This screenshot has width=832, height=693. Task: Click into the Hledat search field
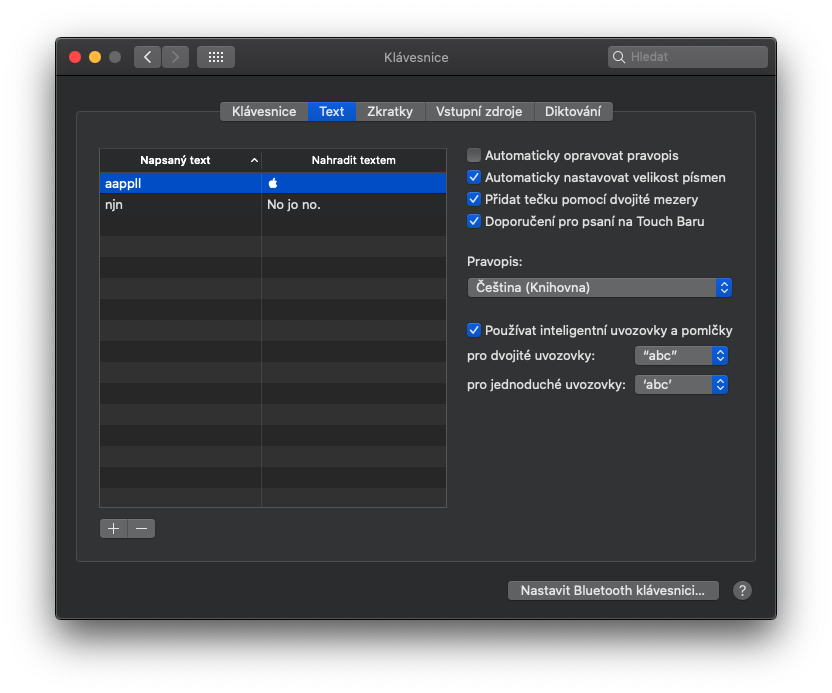click(x=695, y=57)
